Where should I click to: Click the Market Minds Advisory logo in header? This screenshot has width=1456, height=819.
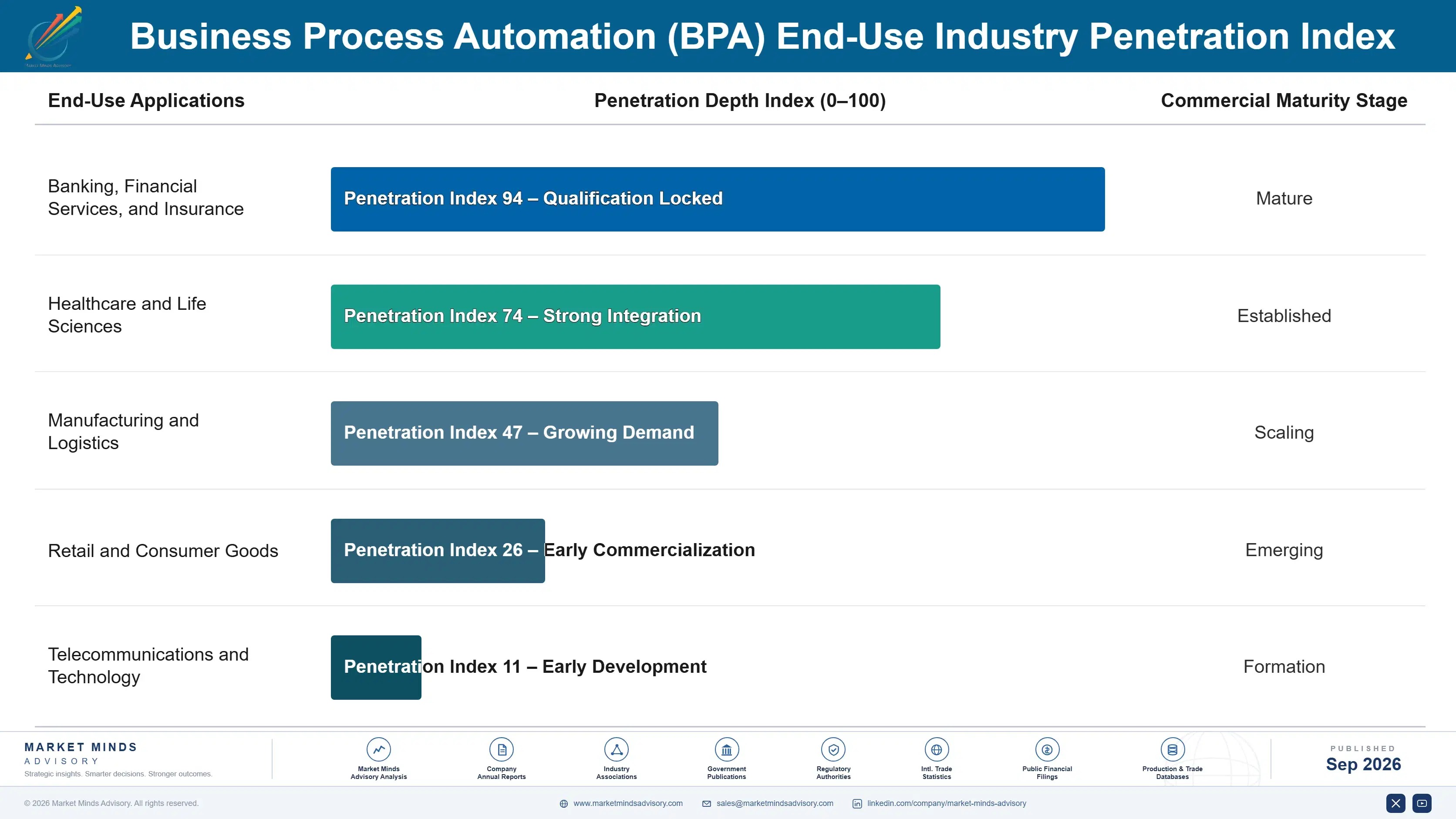[x=54, y=37]
